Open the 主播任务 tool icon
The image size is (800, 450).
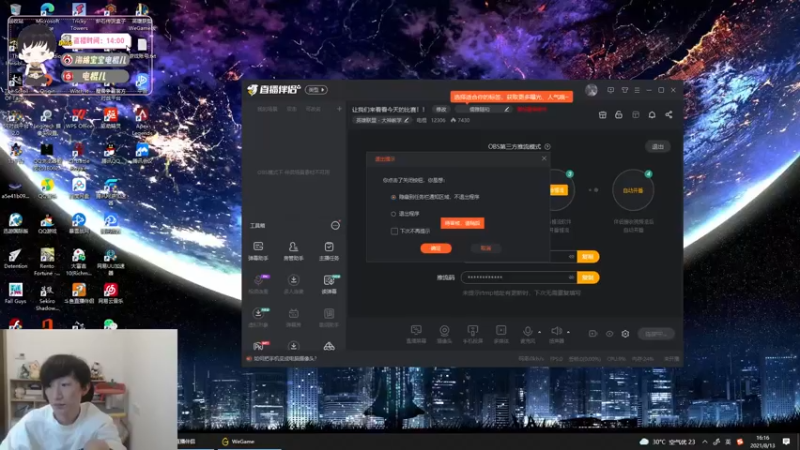coord(329,251)
